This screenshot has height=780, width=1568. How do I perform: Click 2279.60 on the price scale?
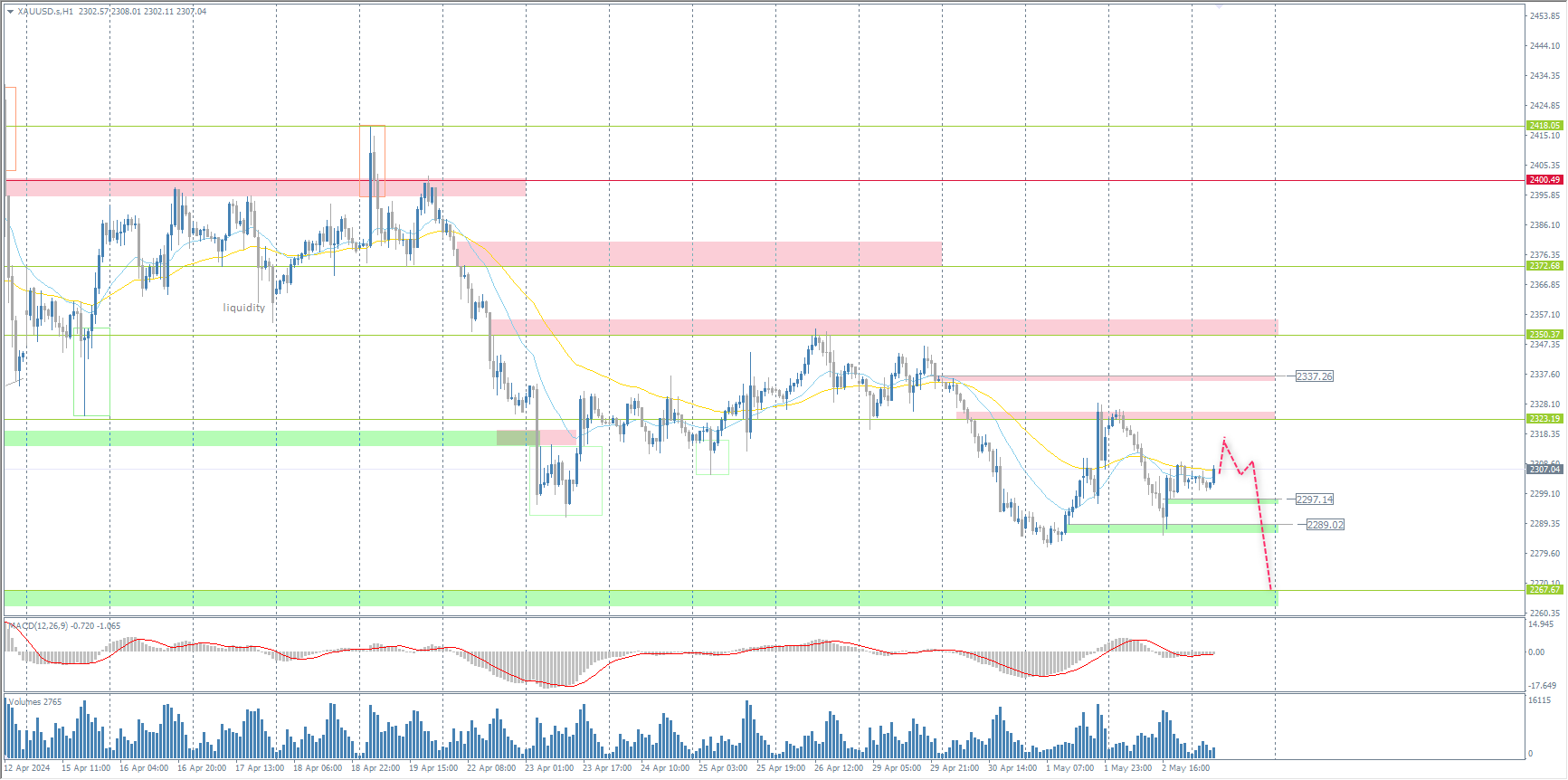click(1544, 554)
